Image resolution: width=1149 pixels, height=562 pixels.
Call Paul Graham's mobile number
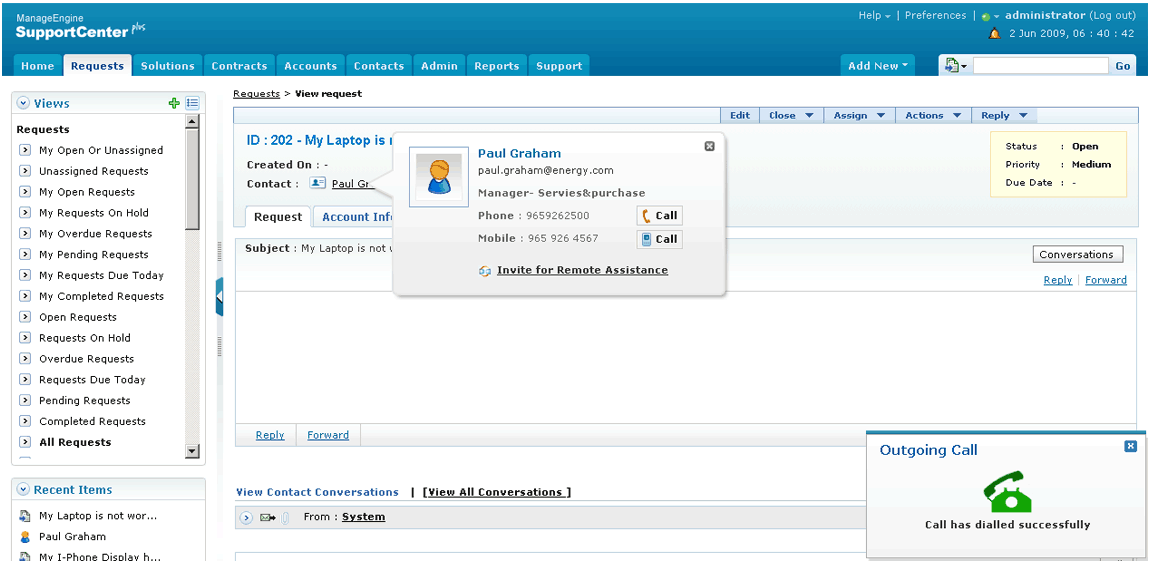coord(659,239)
